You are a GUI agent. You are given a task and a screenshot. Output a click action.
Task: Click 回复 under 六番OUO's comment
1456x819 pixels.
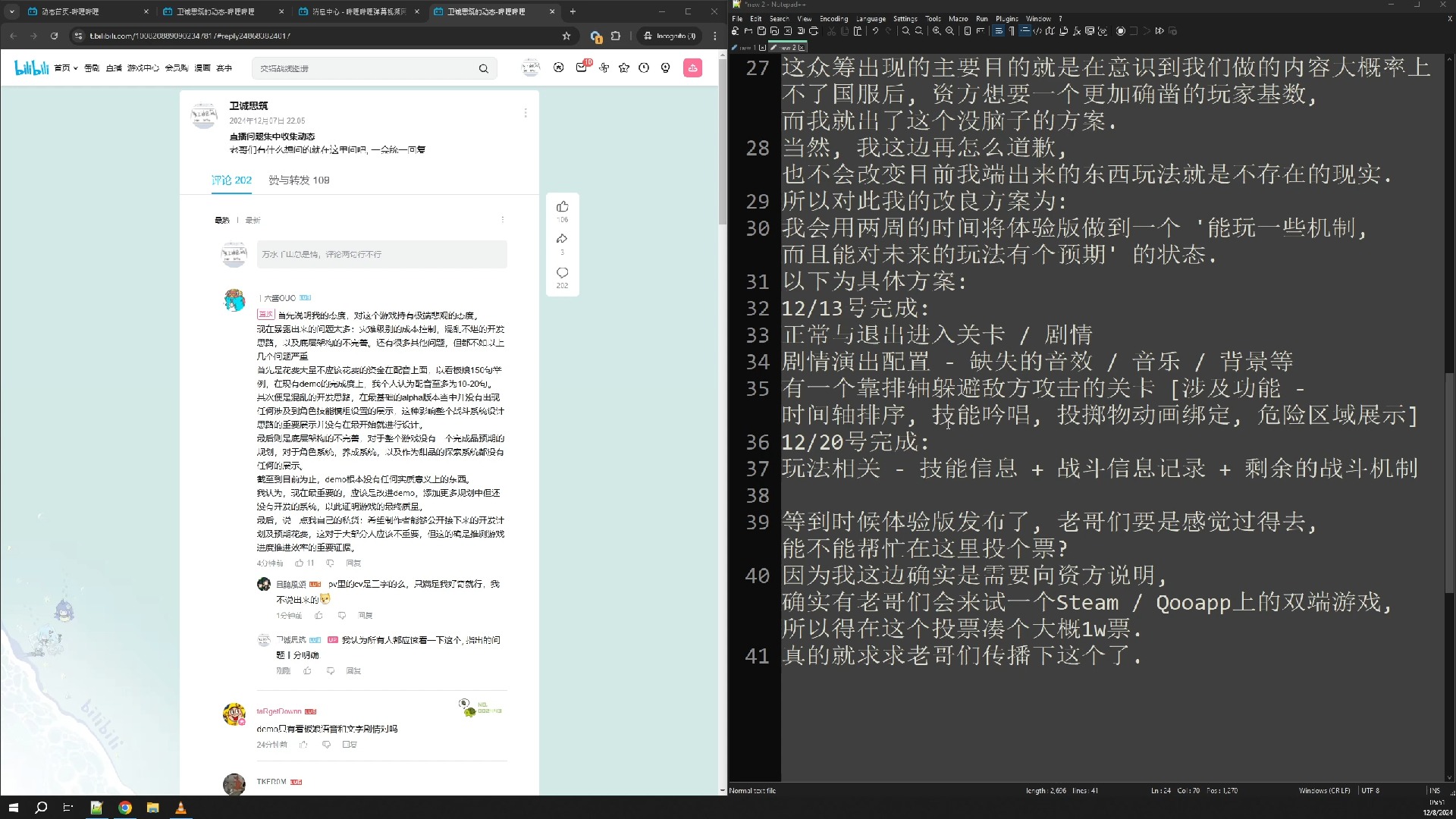[x=353, y=563]
